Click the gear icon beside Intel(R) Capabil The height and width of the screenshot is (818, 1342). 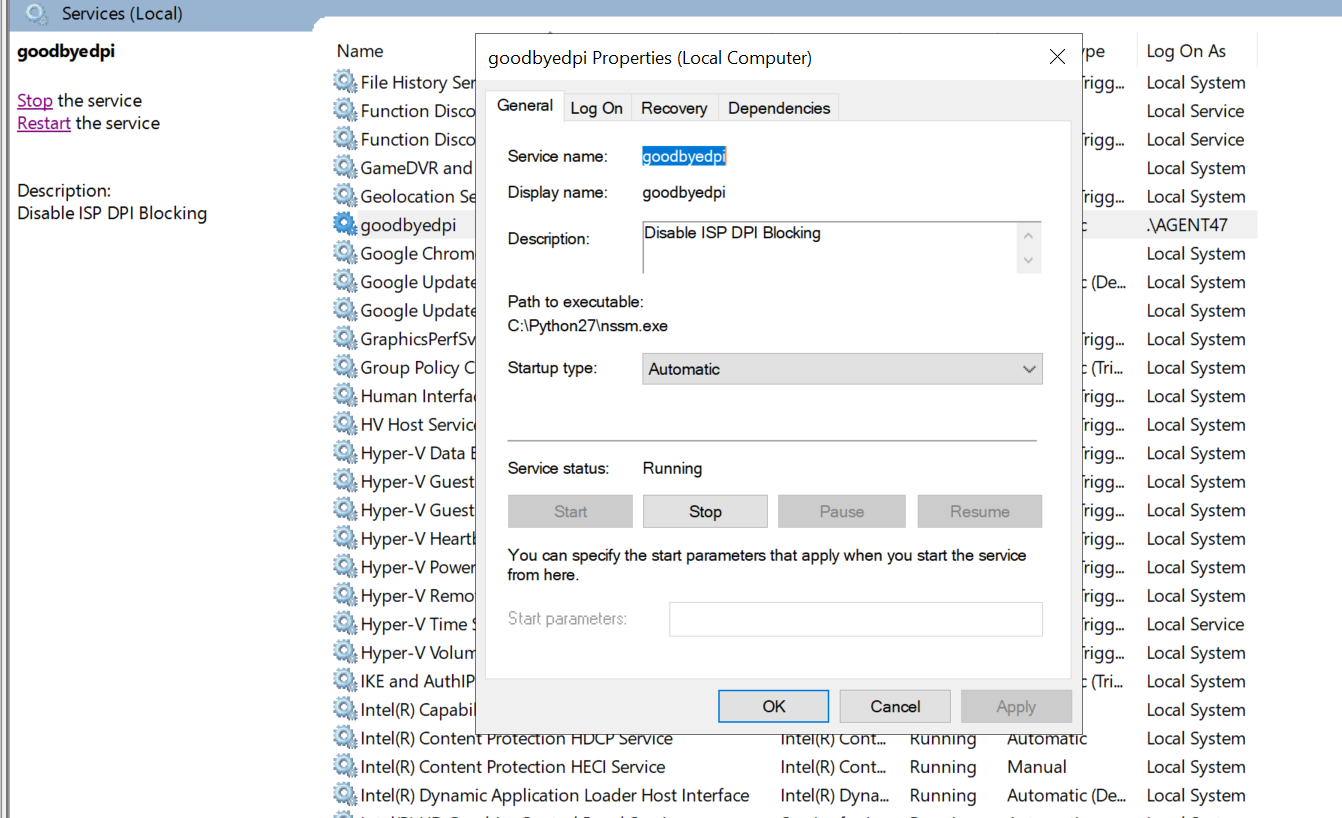point(345,709)
